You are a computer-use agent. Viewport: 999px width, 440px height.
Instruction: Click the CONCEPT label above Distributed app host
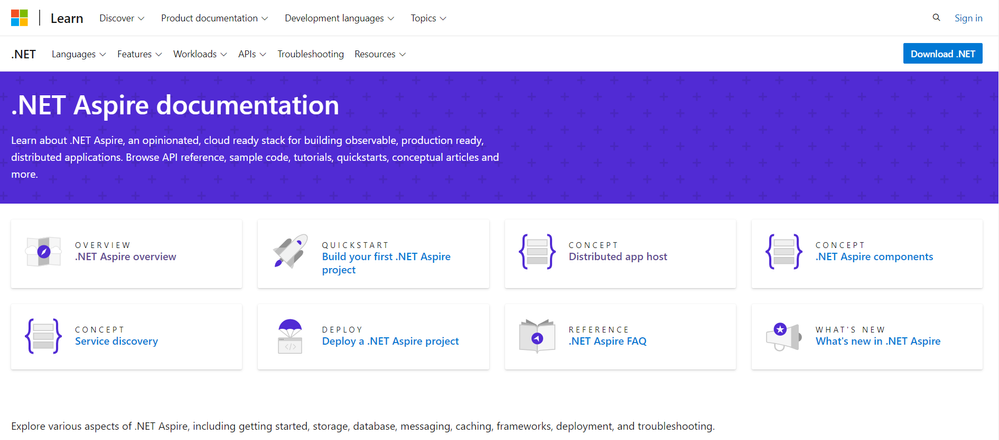tap(593, 245)
